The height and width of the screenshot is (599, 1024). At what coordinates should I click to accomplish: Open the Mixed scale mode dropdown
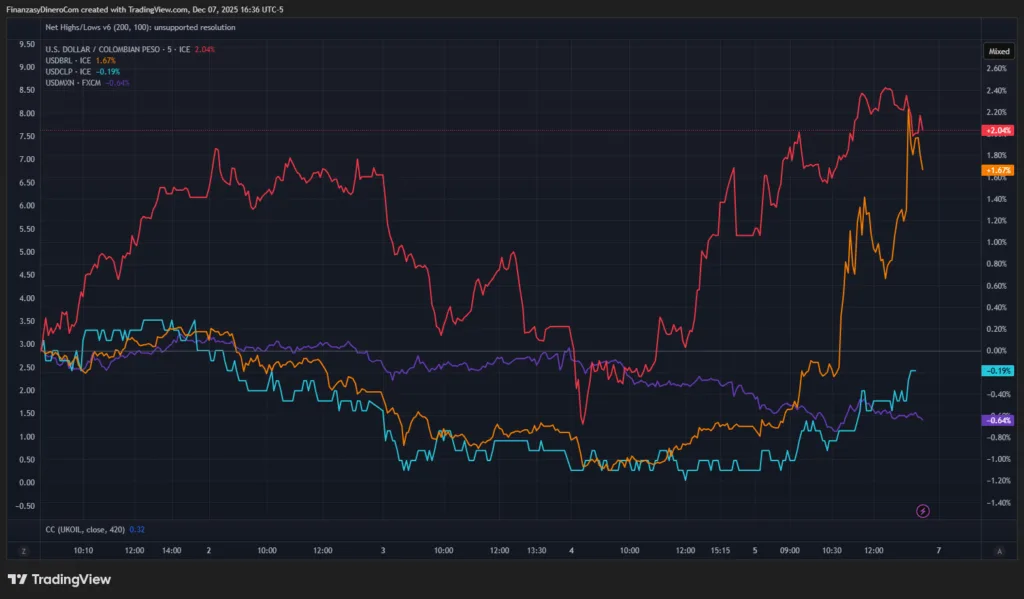click(x=999, y=50)
